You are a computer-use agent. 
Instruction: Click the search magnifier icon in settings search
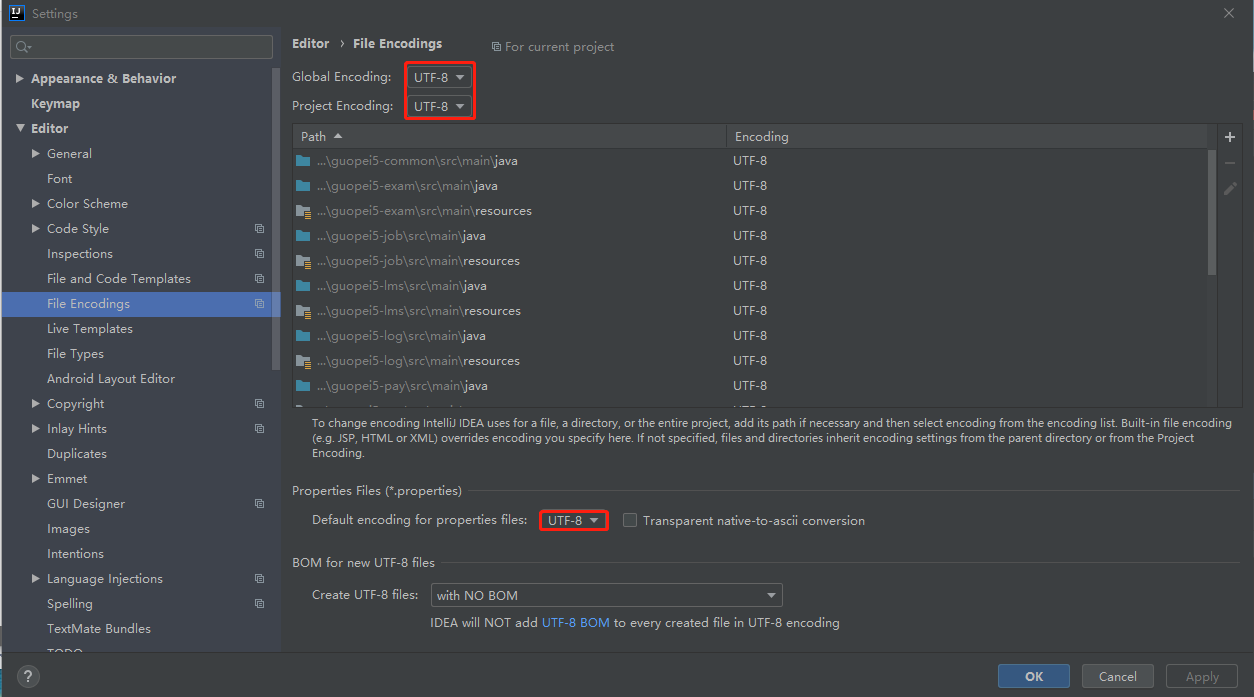tap(23, 47)
